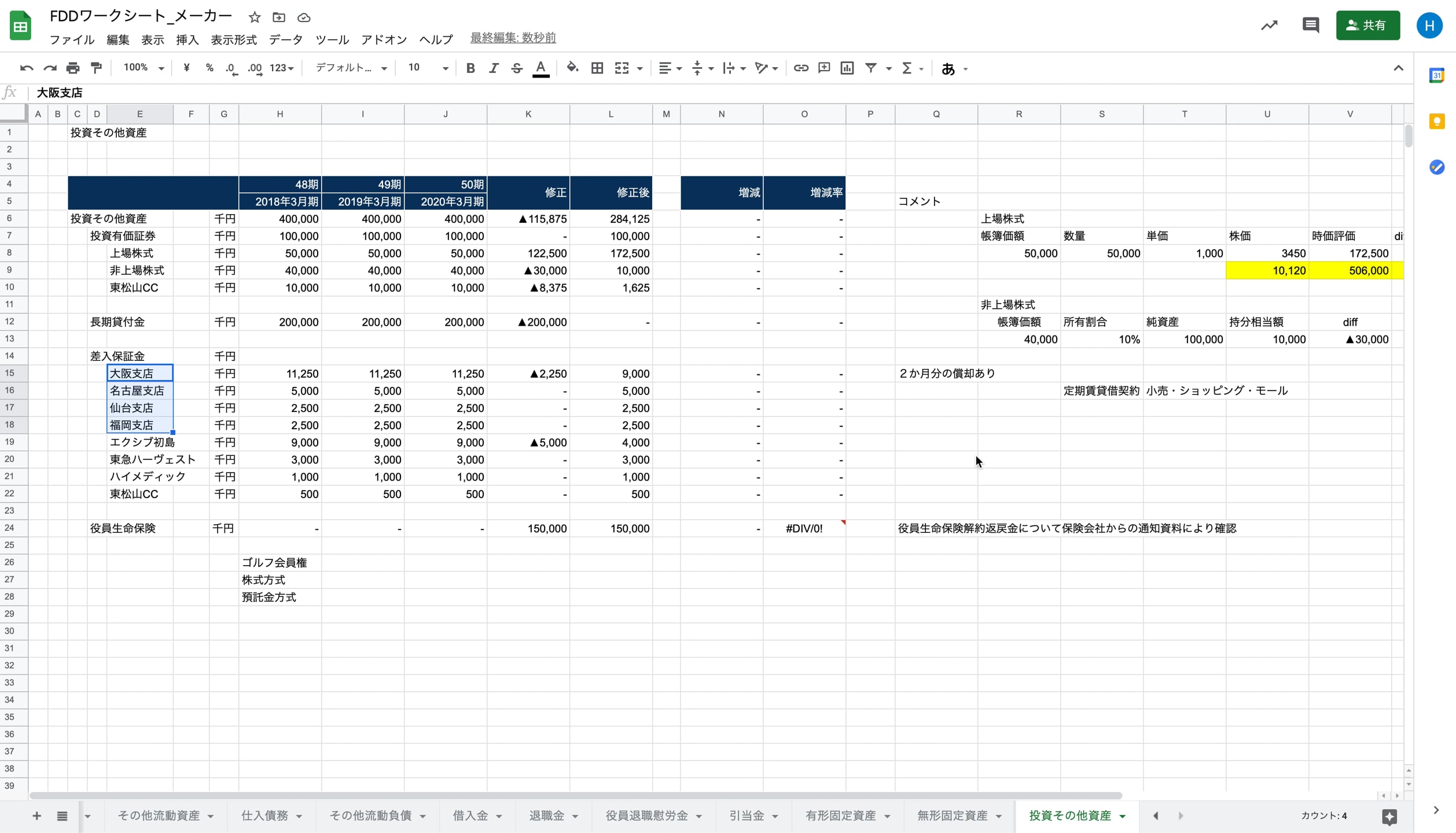Viewport: 1456px width, 833px height.
Task: Open the default font family dropdown
Action: coord(350,68)
